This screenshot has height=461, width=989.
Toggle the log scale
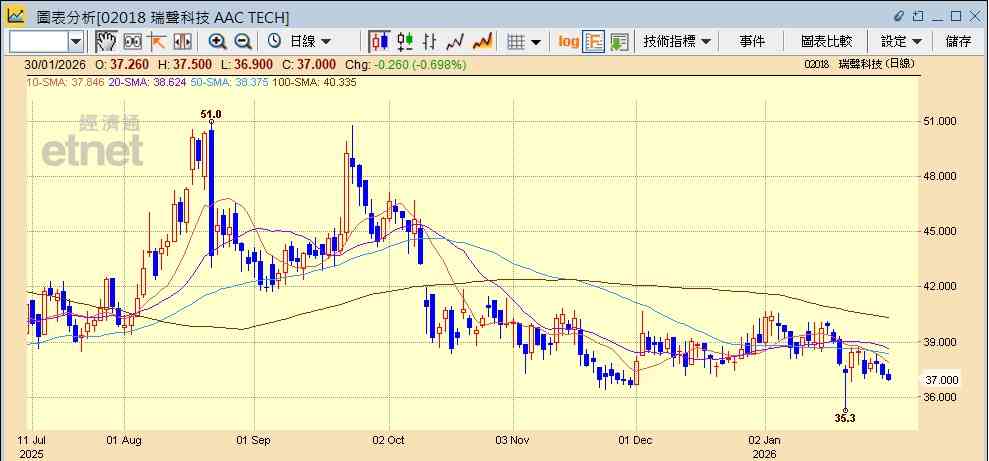tap(568, 42)
